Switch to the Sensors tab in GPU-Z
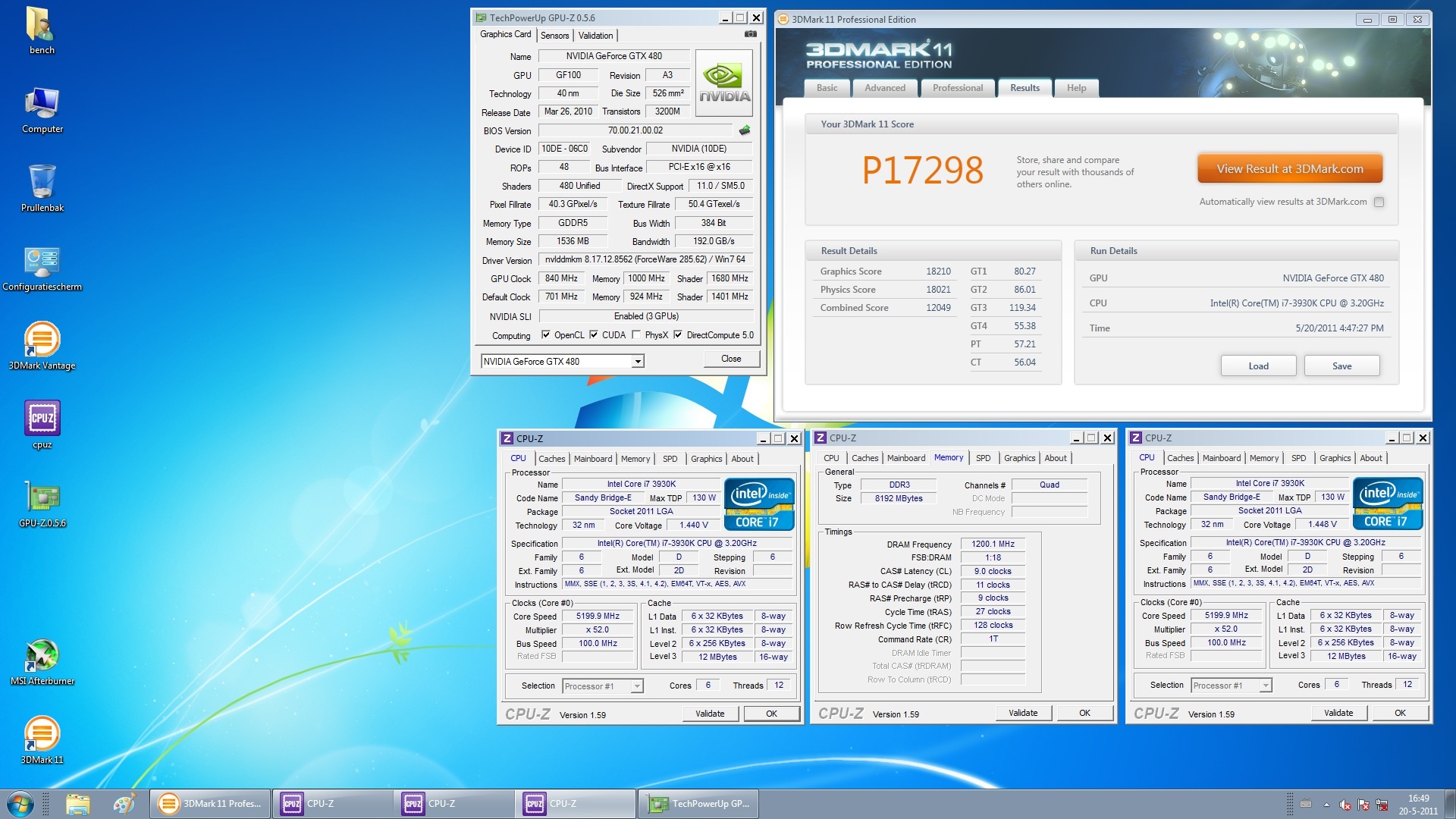Viewport: 1456px width, 819px height. (554, 36)
